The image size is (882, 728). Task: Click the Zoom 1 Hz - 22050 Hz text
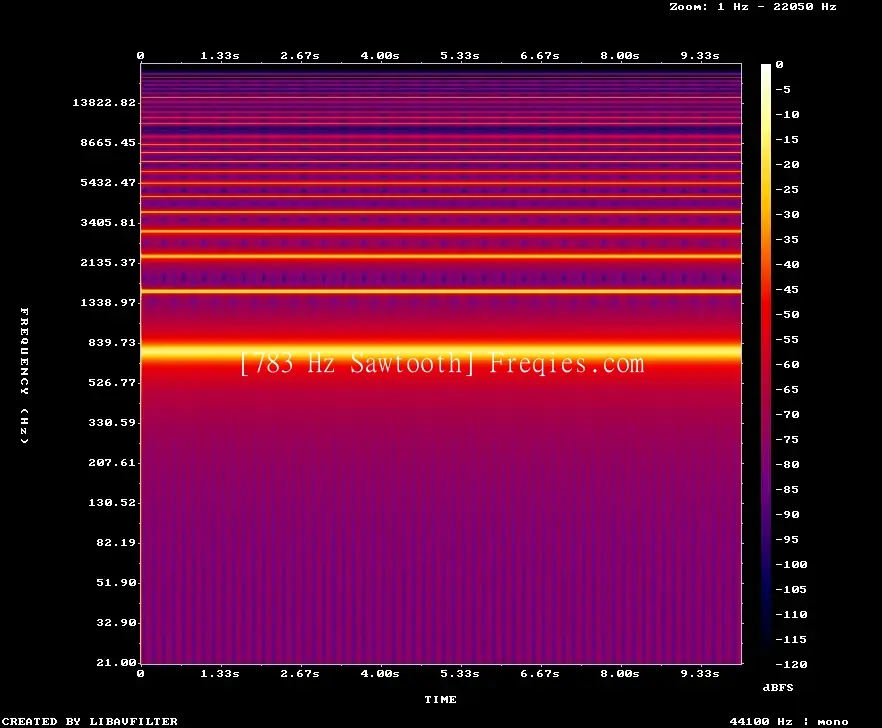(x=753, y=7)
